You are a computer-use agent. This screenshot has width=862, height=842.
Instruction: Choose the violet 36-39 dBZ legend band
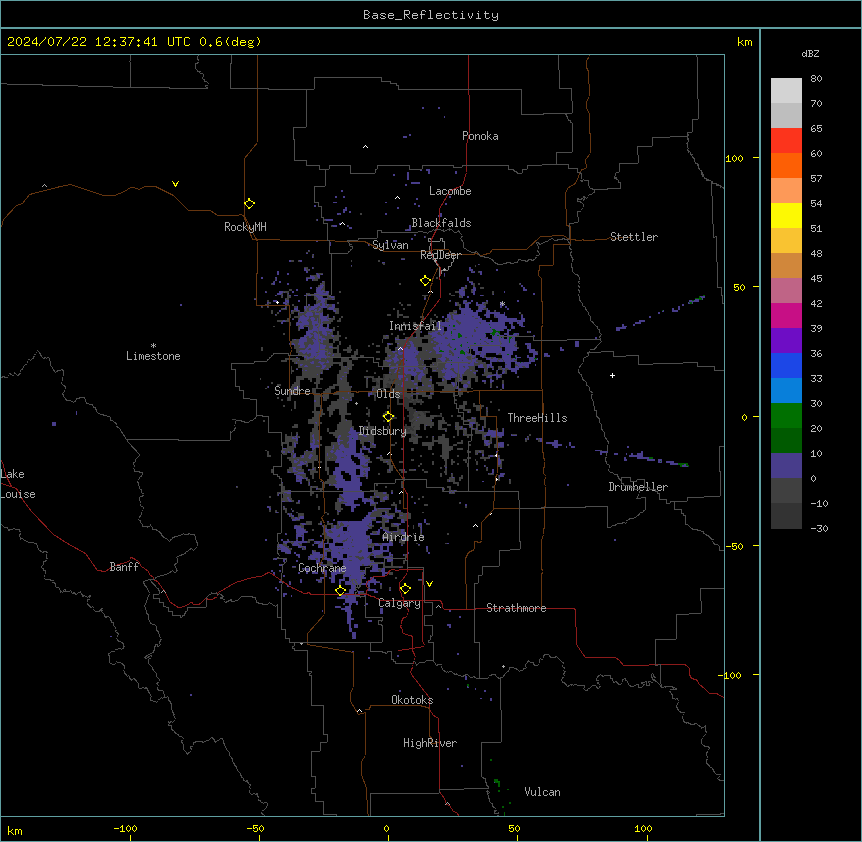coord(786,341)
